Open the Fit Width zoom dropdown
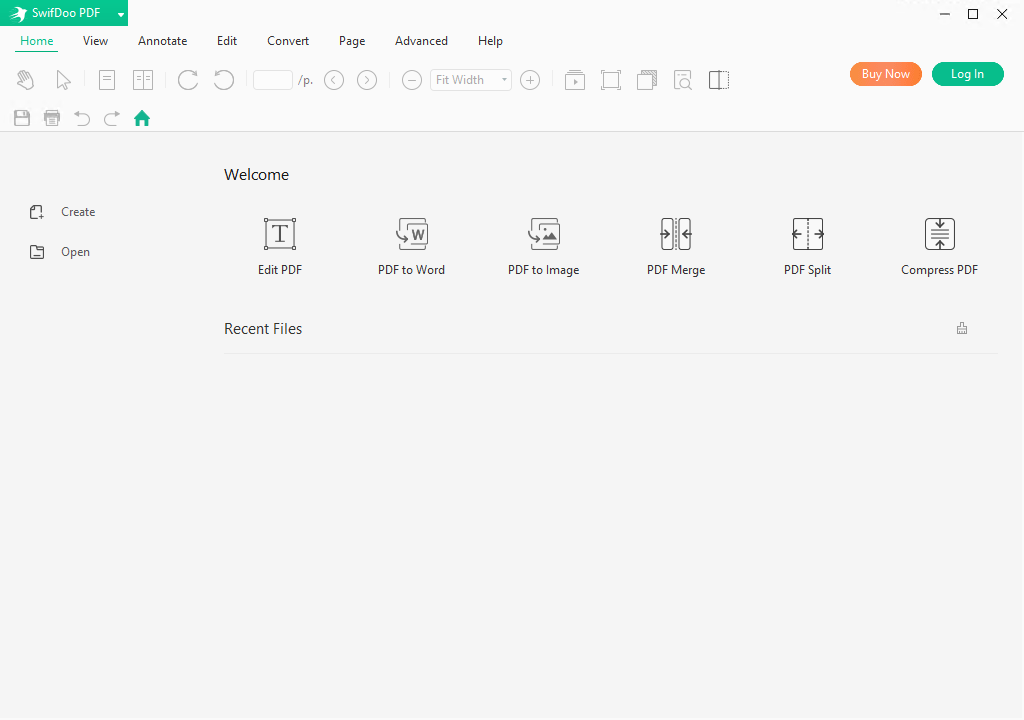 point(471,80)
